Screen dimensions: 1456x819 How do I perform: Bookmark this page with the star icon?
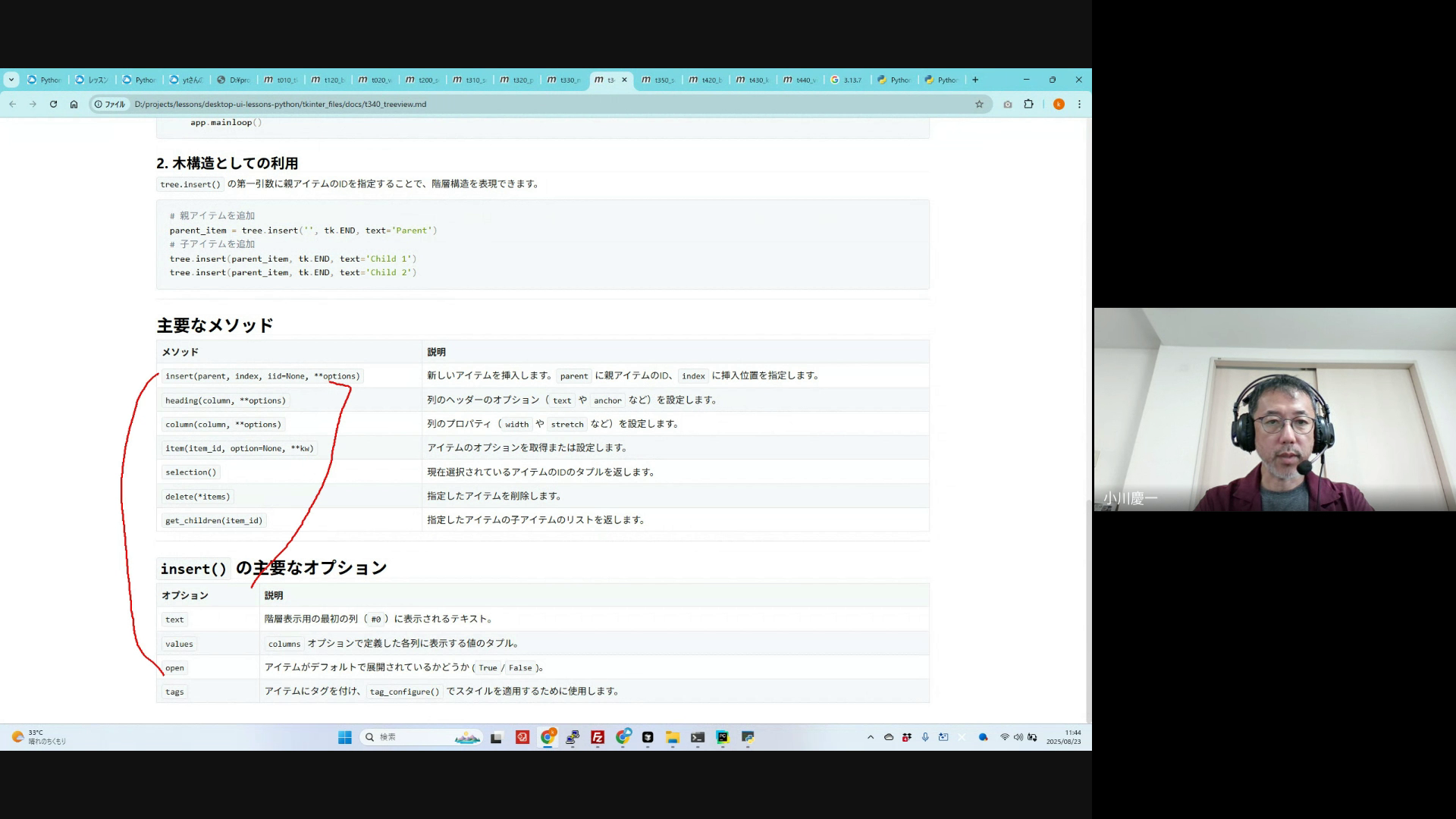click(979, 105)
